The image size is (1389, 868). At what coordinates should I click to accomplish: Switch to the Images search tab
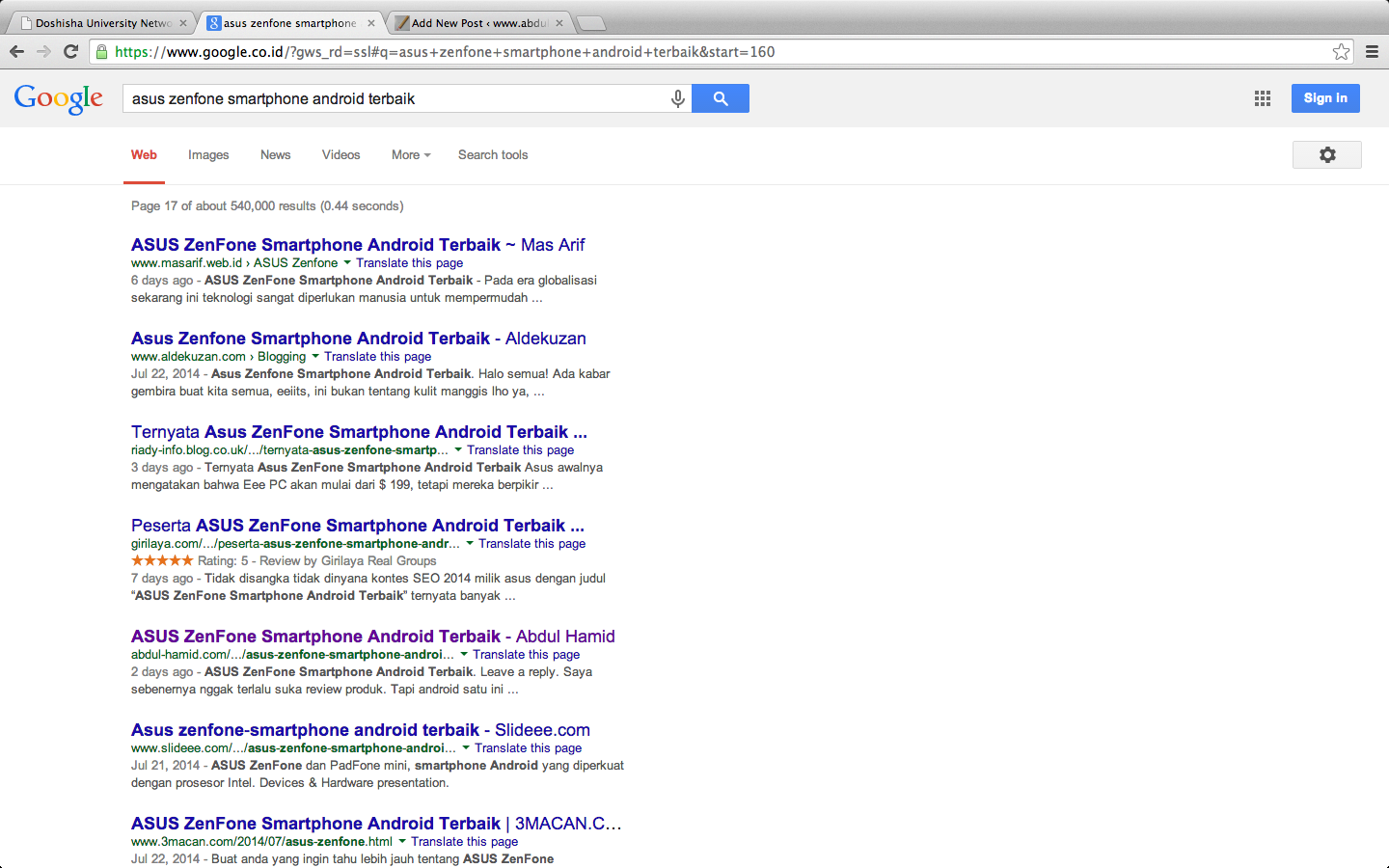point(208,155)
